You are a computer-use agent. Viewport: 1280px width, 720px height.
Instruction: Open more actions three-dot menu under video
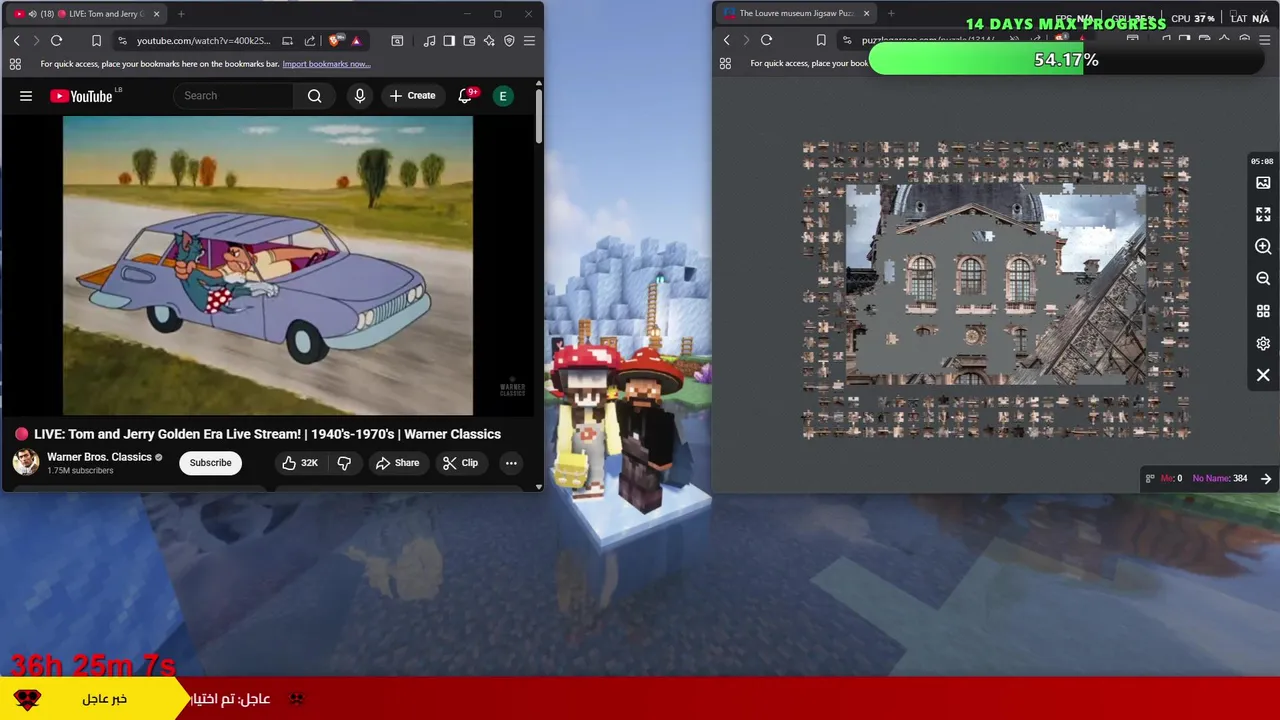pyautogui.click(x=511, y=463)
